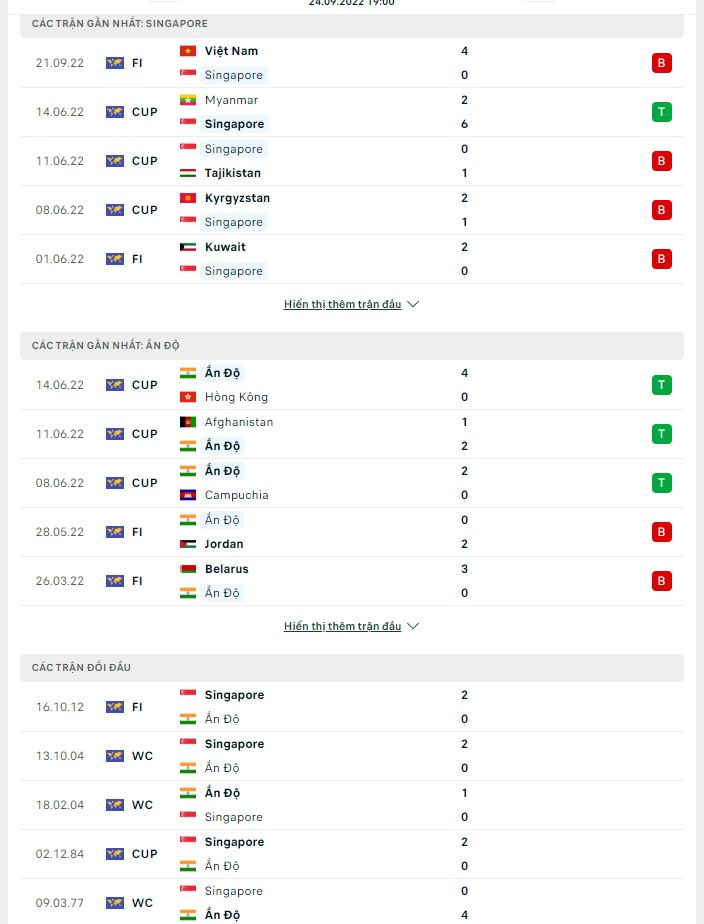This screenshot has width=704, height=924.
Task: Click red B badge for Việt Nam match
Action: pyautogui.click(x=661, y=63)
